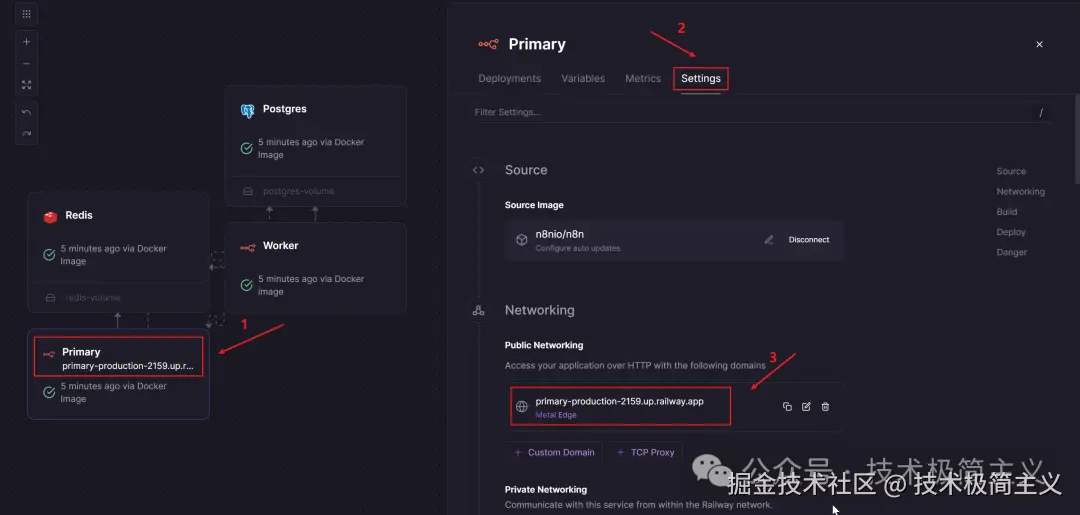Edit the railway.app public domain
Screen dimensions: 1080x515
pyautogui.click(x=806, y=407)
